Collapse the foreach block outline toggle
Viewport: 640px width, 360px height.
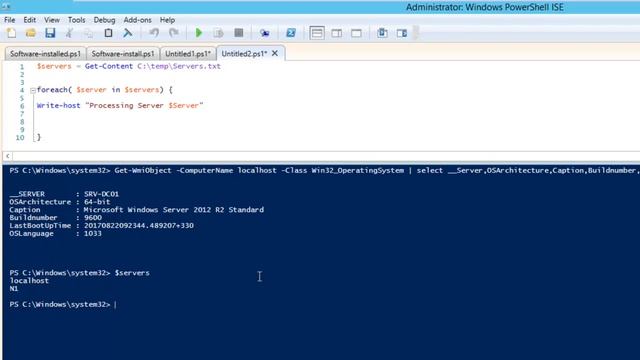click(x=33, y=90)
